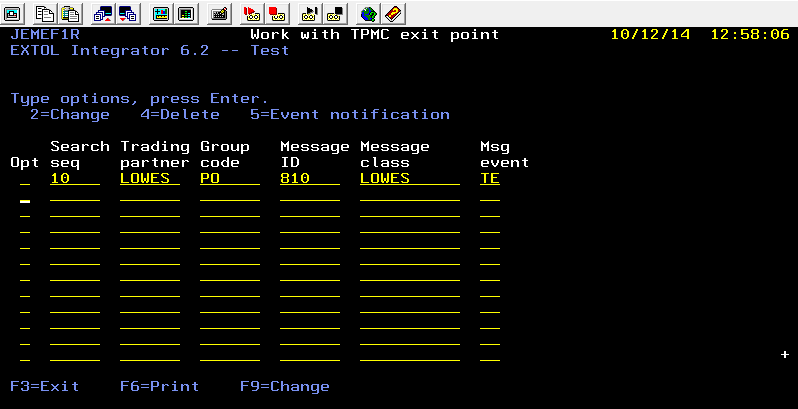Play macro with black play icon

310,14
